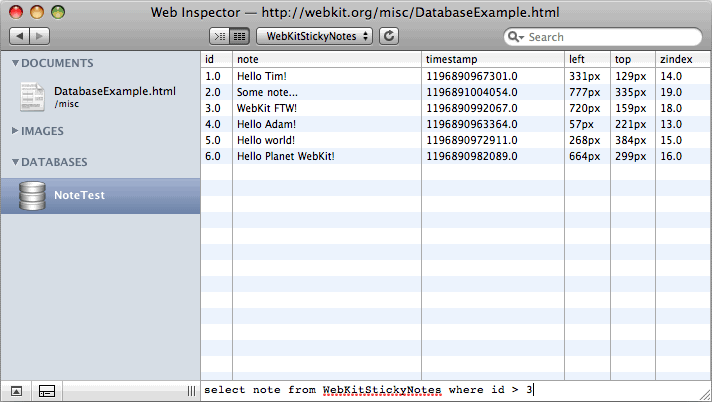Switch to query console view
712x402 pixels.
219,36
